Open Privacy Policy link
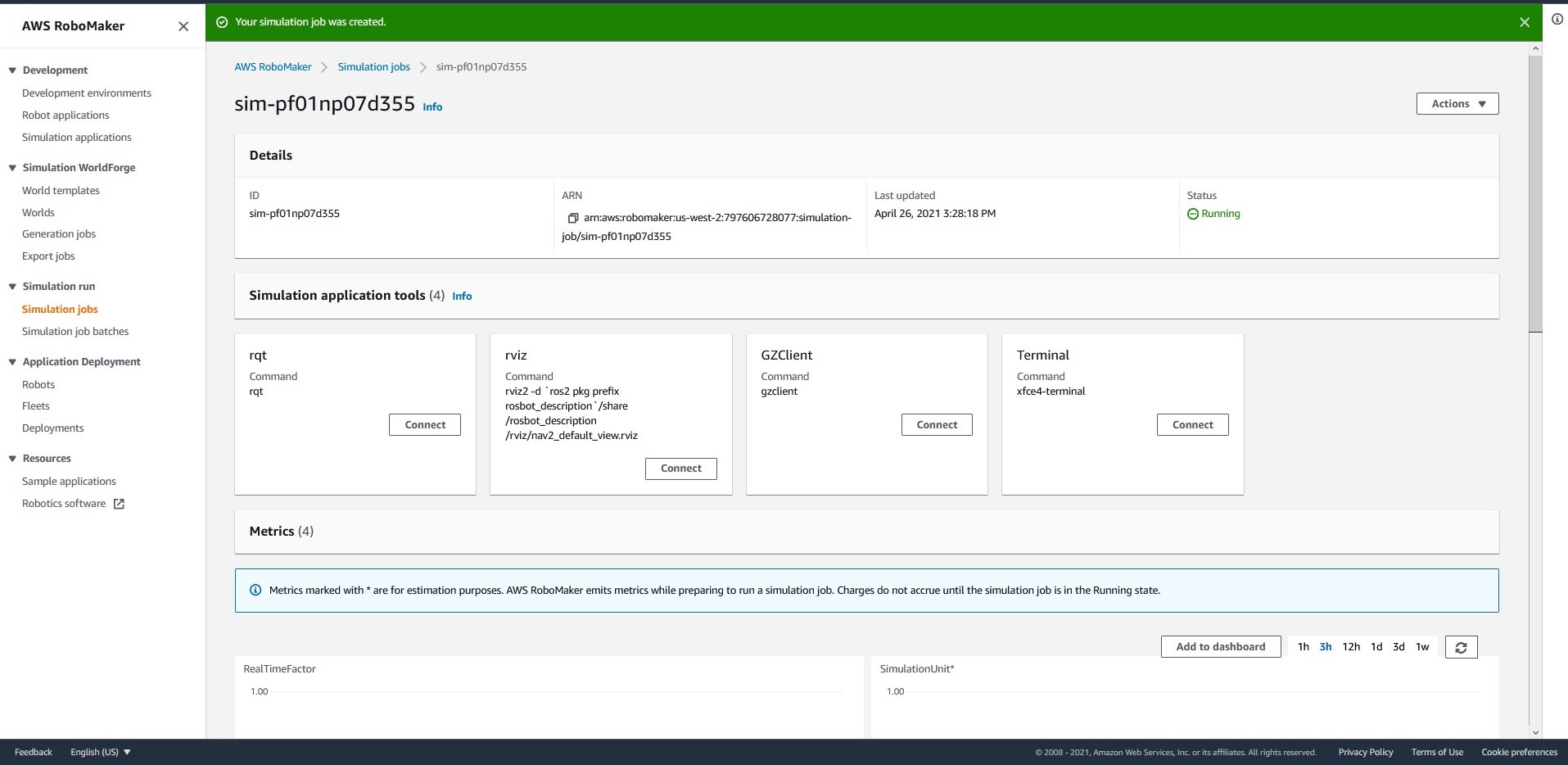The height and width of the screenshot is (765, 1568). tap(1365, 752)
